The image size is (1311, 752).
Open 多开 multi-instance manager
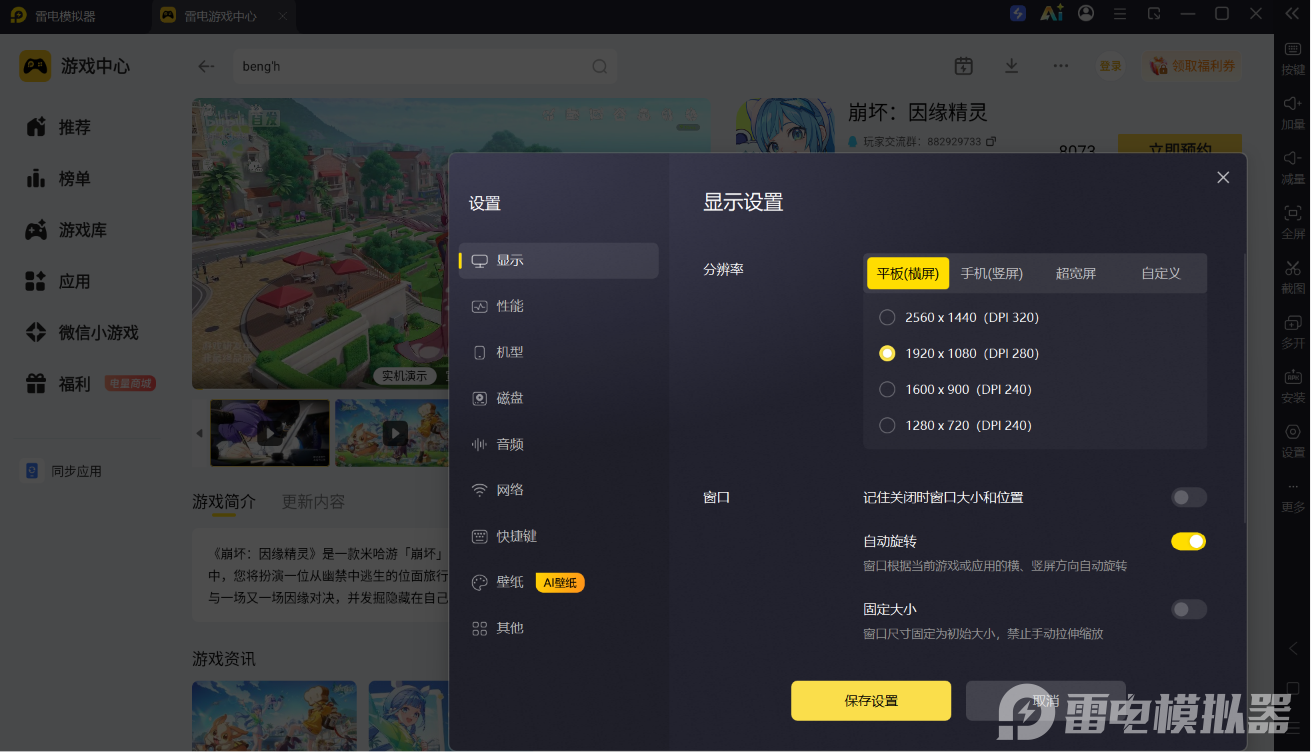click(x=1293, y=330)
